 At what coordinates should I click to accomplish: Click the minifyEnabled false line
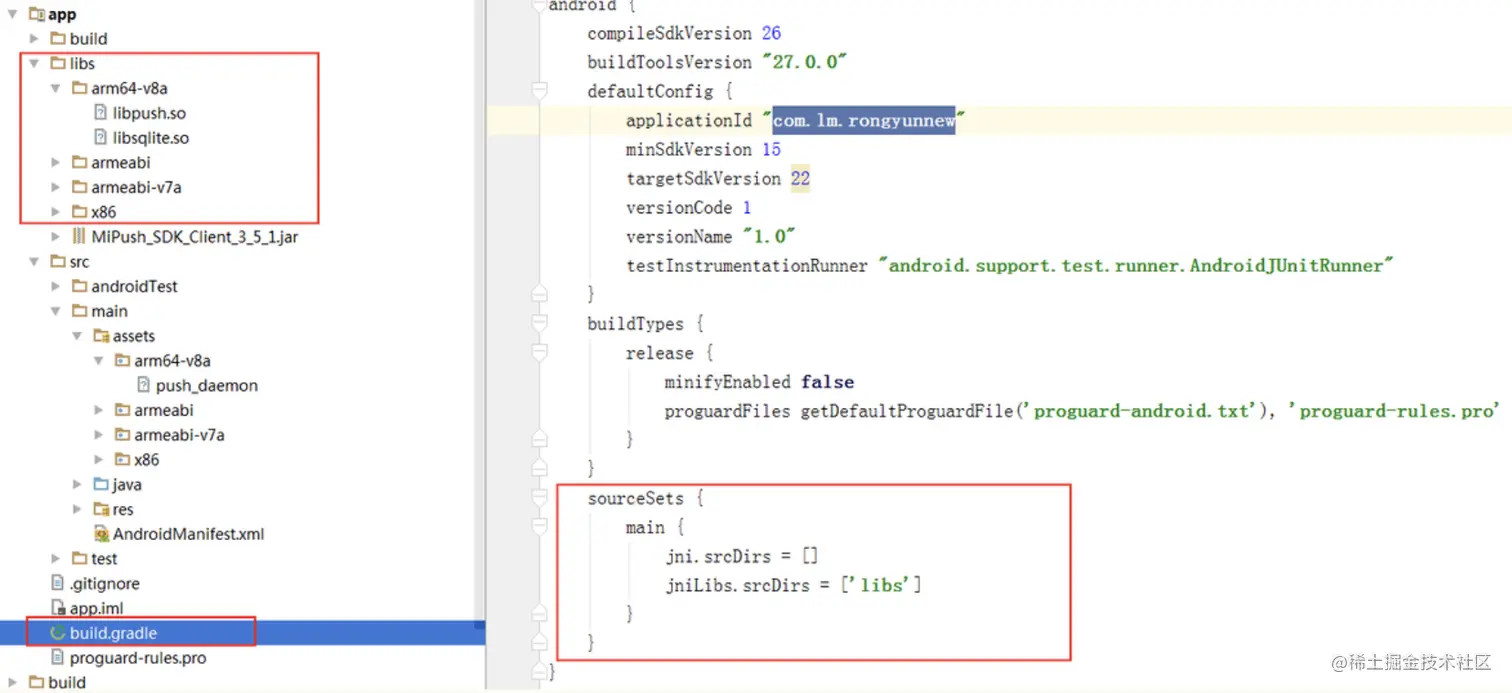[x=759, y=382]
